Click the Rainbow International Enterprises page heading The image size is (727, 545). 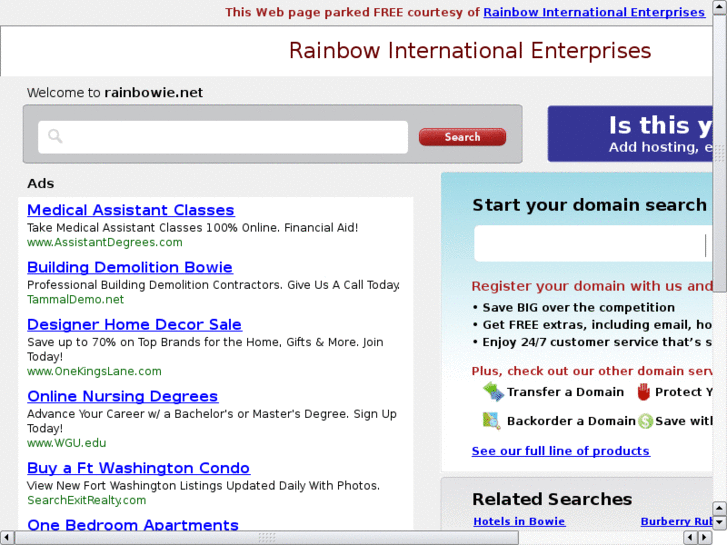coord(470,51)
